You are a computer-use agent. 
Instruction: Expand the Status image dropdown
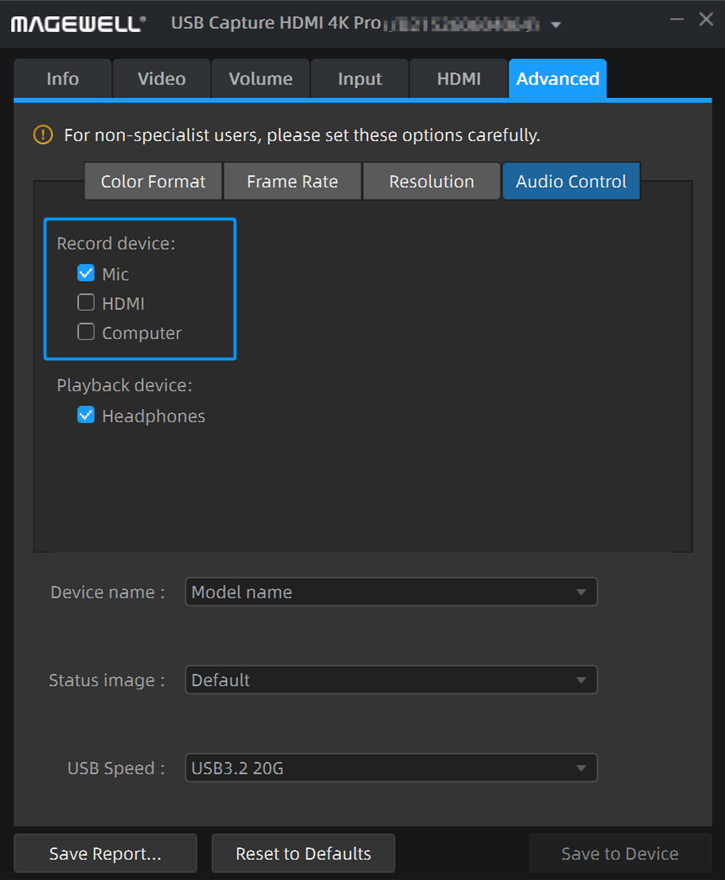tap(391, 680)
